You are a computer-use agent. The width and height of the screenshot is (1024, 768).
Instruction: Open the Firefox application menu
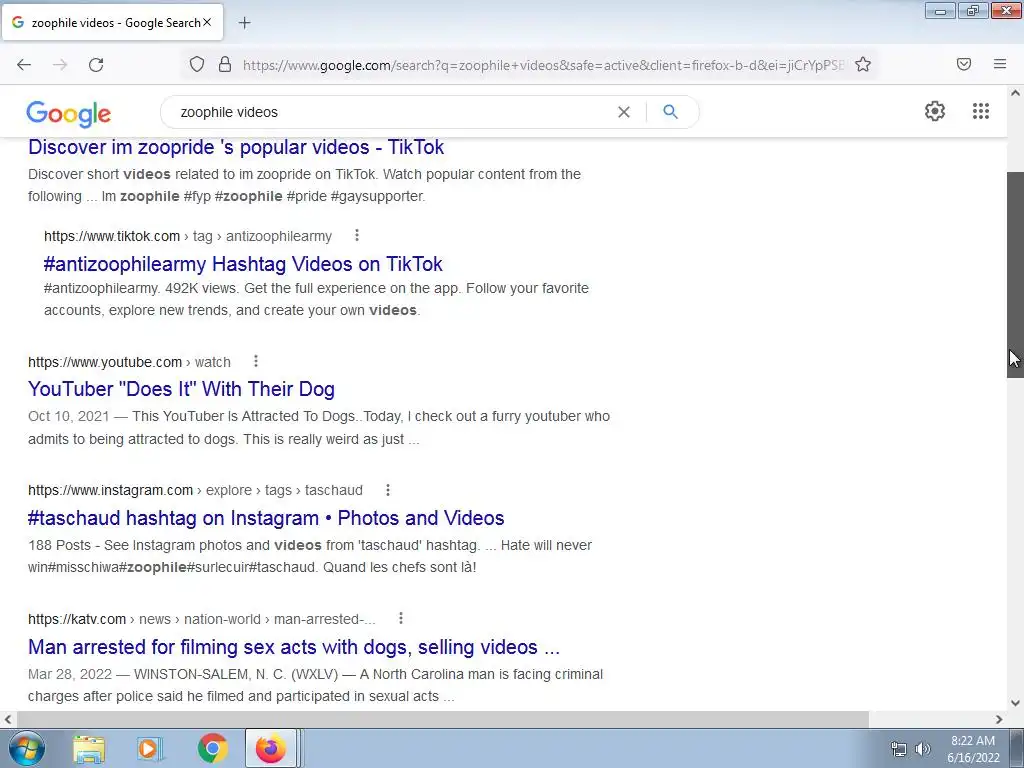click(x=1000, y=64)
